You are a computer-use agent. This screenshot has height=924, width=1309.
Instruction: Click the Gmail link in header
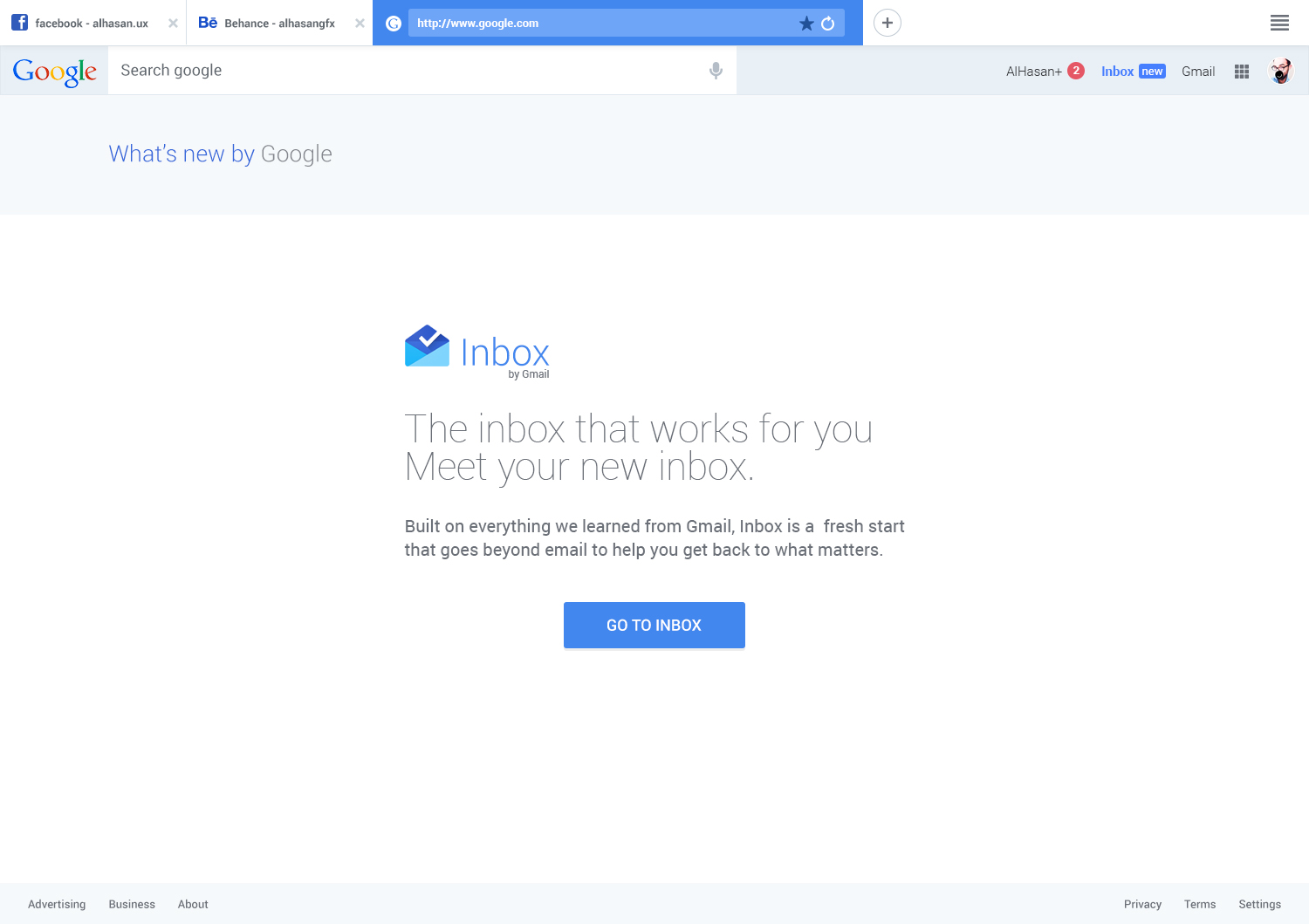[1198, 72]
